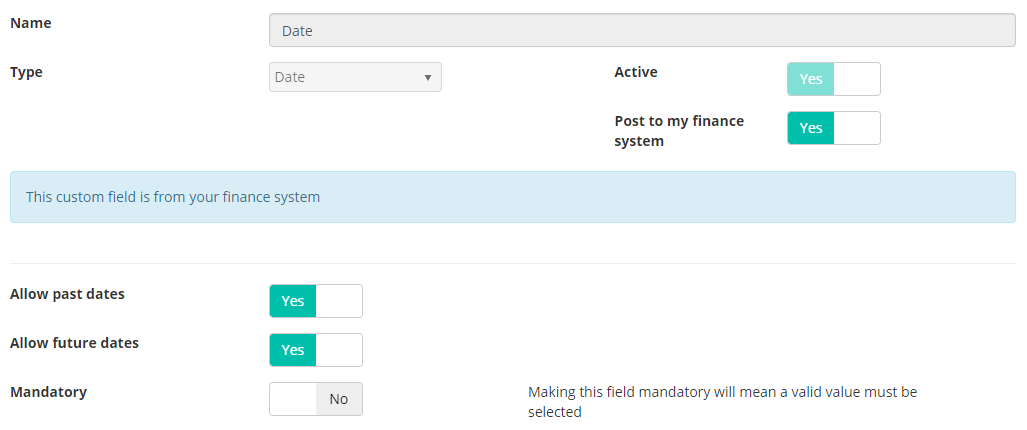The height and width of the screenshot is (430, 1027).
Task: Click the "Allow future dates" label
Action: [x=75, y=343]
